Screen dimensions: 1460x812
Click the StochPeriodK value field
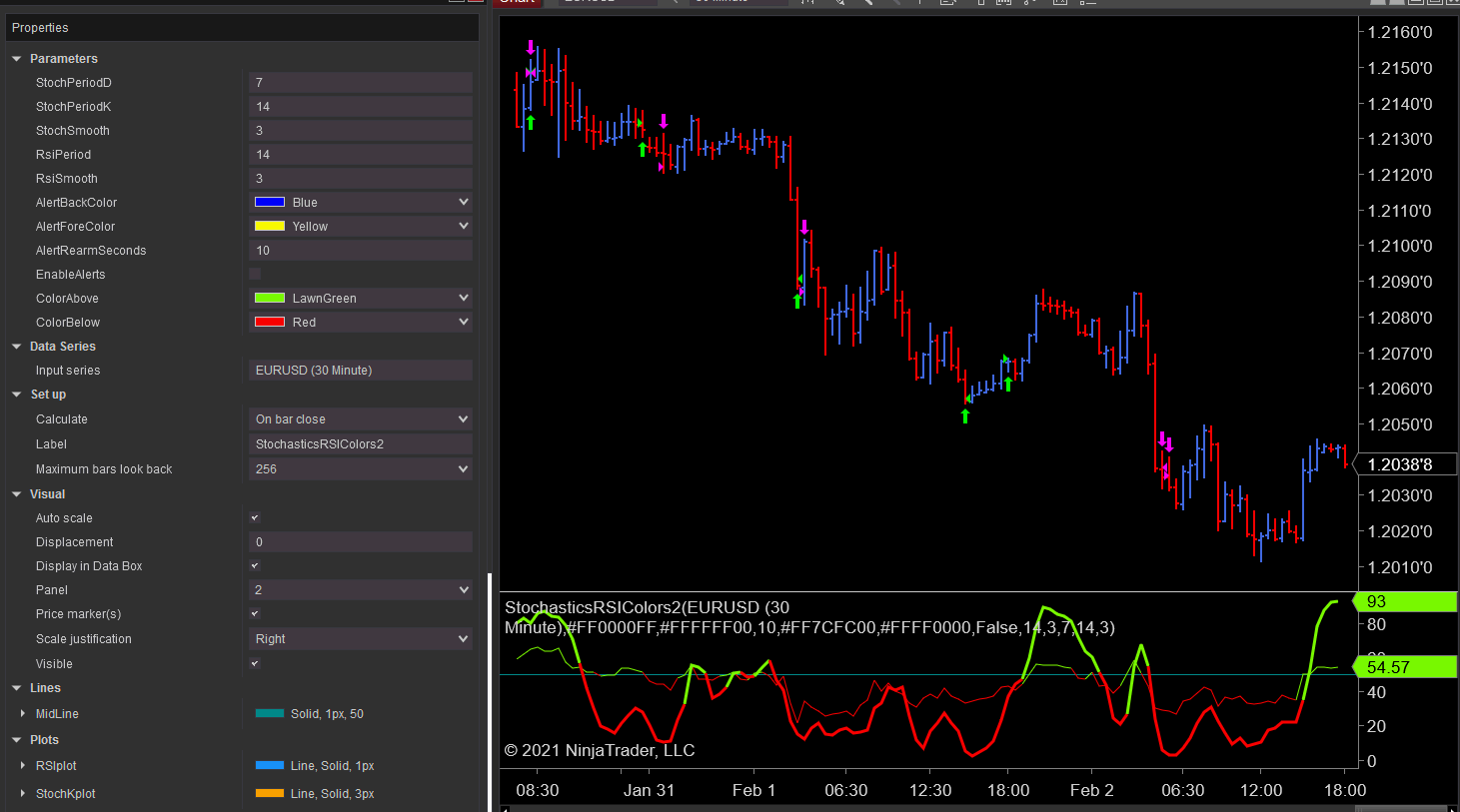[x=361, y=106]
